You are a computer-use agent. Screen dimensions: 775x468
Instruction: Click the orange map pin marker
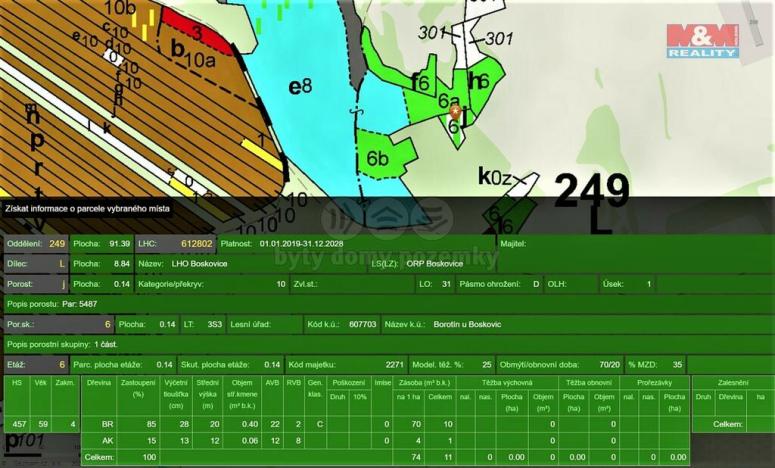tap(454, 112)
